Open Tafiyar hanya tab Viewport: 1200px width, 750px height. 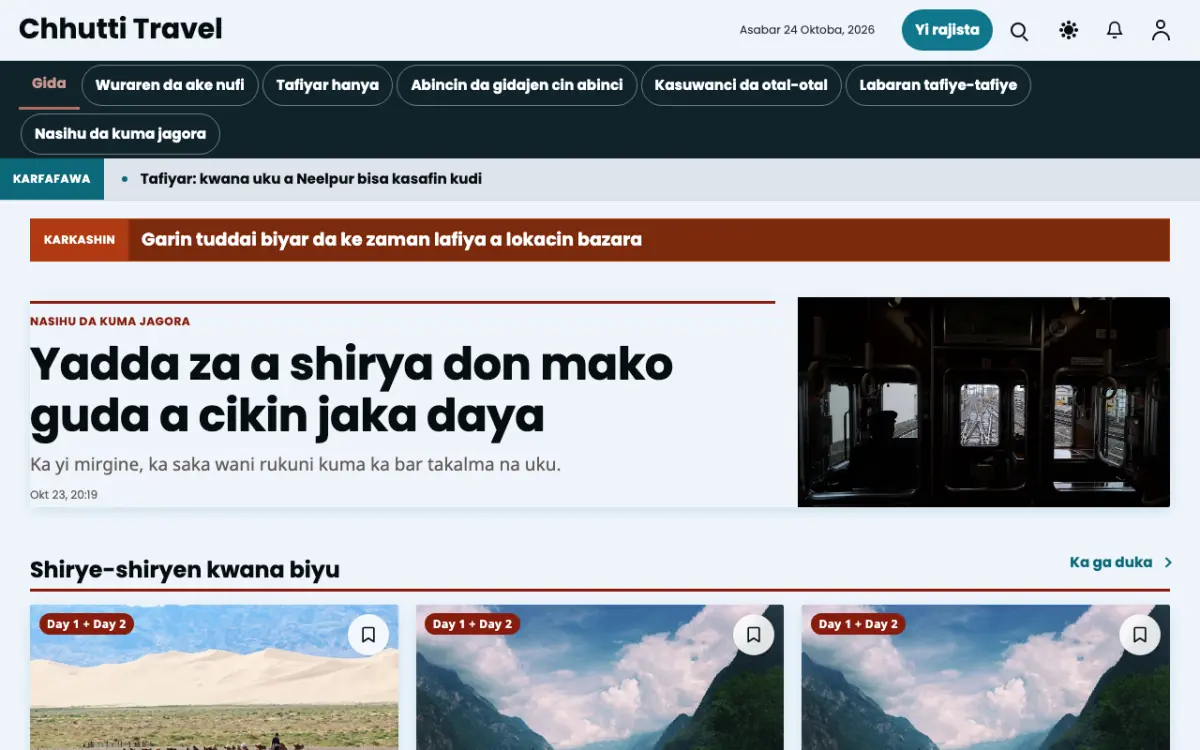tap(328, 85)
